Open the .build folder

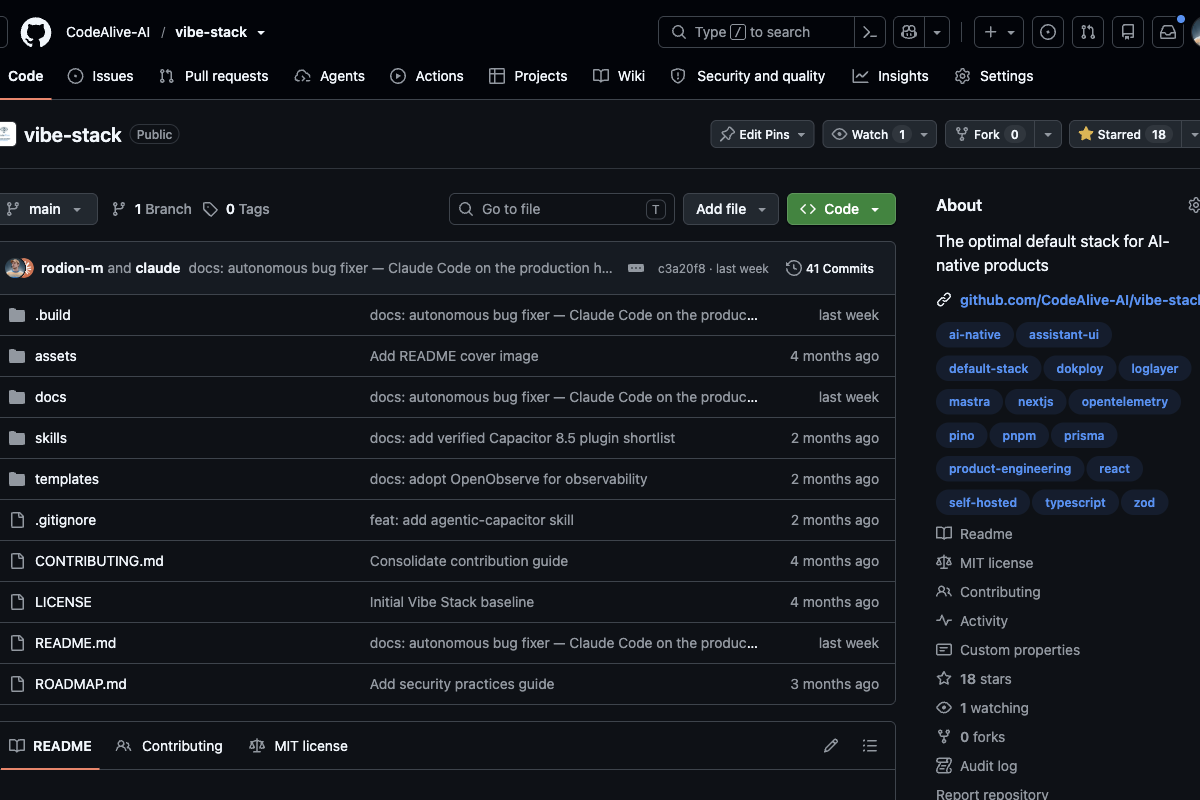coord(53,315)
